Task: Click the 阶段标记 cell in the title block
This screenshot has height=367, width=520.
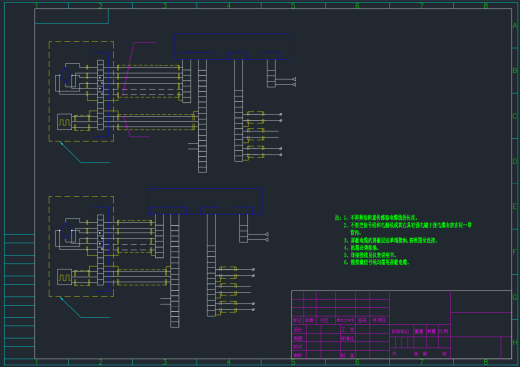Action: point(401,331)
